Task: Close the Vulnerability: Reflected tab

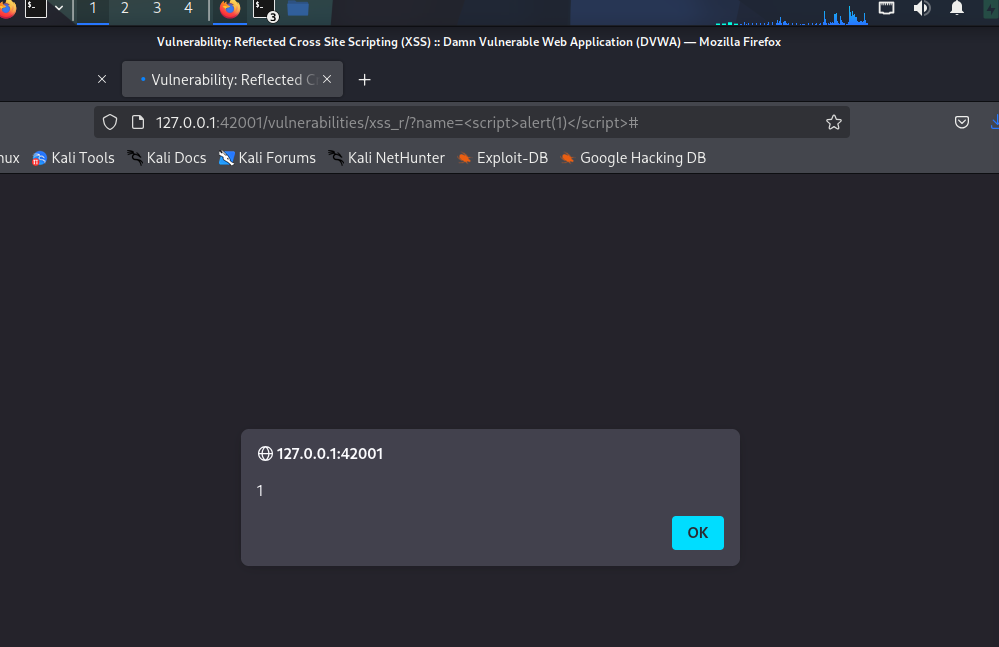Action: (x=327, y=80)
